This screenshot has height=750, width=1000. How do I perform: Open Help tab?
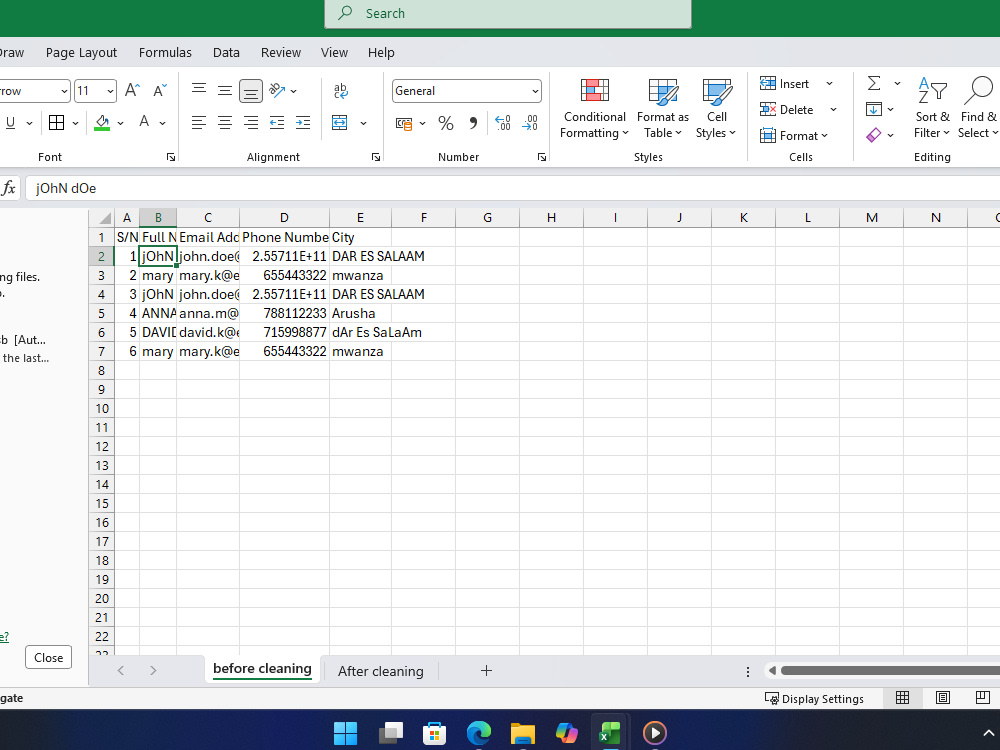381,52
